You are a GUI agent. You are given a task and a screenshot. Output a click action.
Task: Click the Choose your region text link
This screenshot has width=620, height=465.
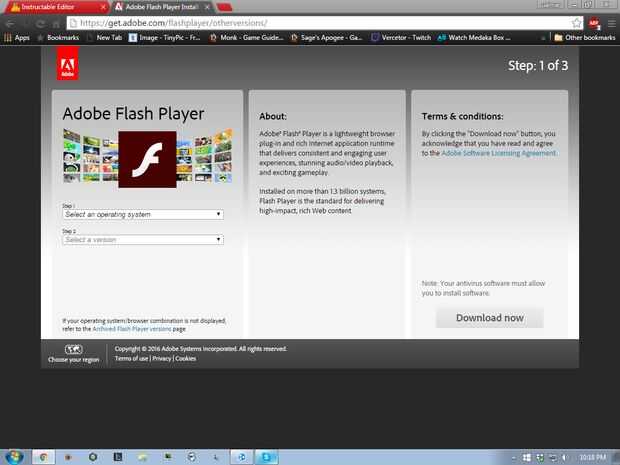tap(74, 360)
